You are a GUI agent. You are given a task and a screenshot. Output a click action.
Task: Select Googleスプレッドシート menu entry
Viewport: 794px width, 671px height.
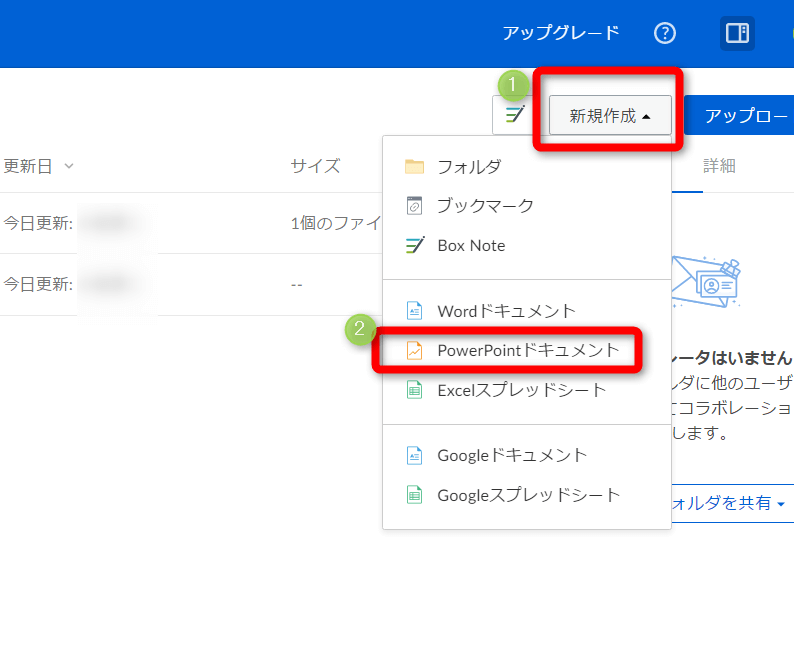tap(528, 495)
